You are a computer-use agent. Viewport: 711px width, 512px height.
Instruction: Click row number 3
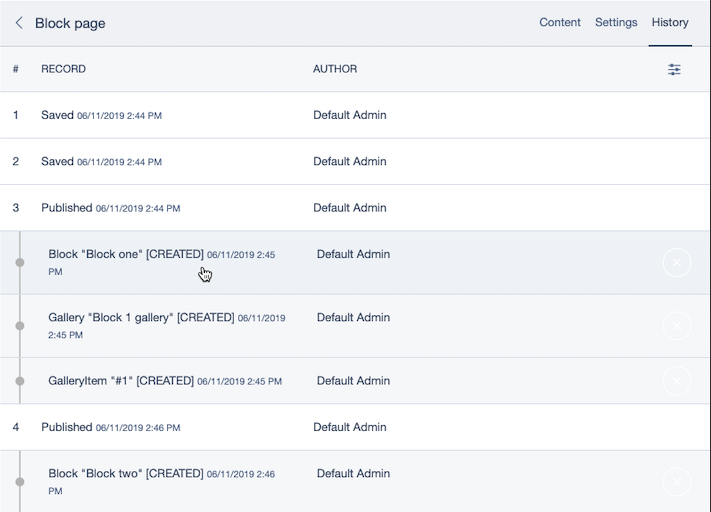(16, 208)
